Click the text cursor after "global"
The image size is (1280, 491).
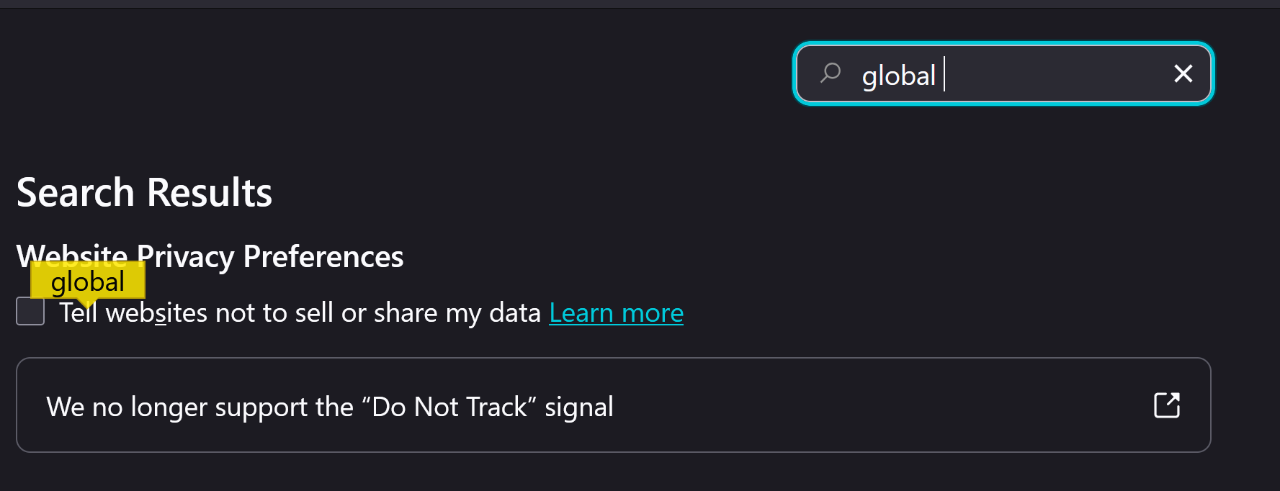click(944, 75)
